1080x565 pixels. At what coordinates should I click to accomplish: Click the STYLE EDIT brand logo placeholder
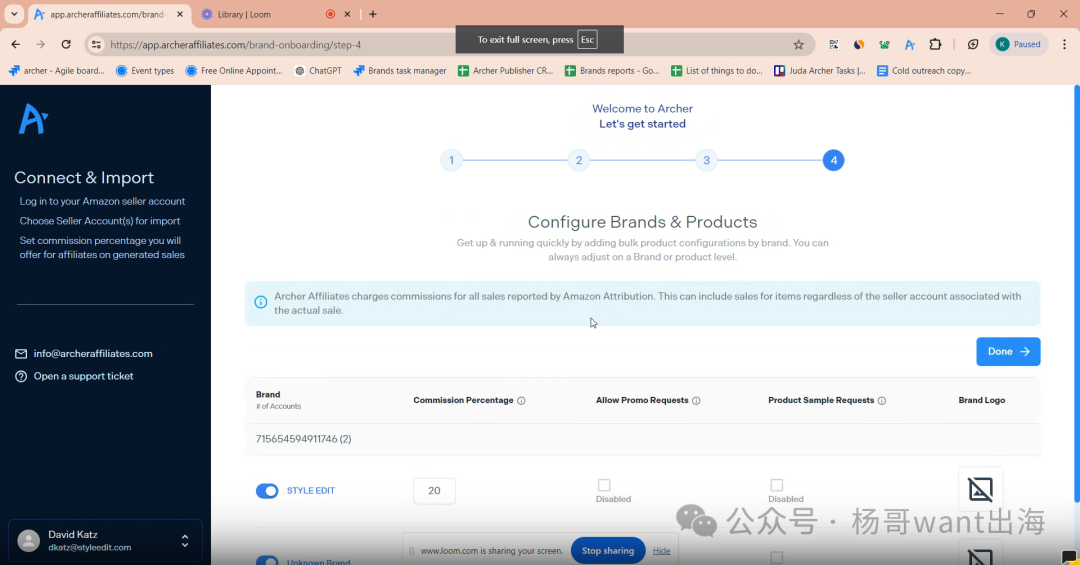(980, 489)
